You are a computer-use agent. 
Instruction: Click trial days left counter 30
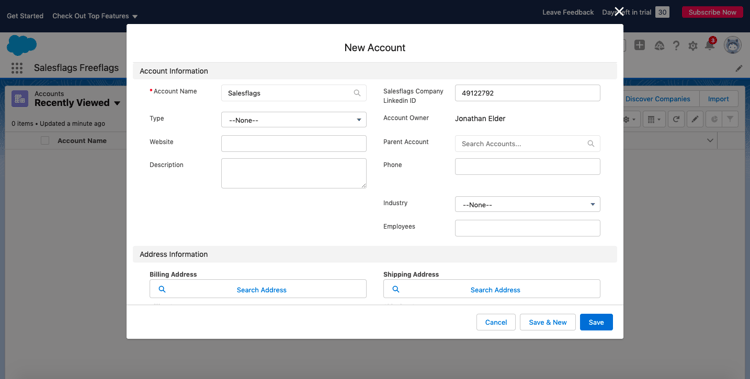click(662, 12)
